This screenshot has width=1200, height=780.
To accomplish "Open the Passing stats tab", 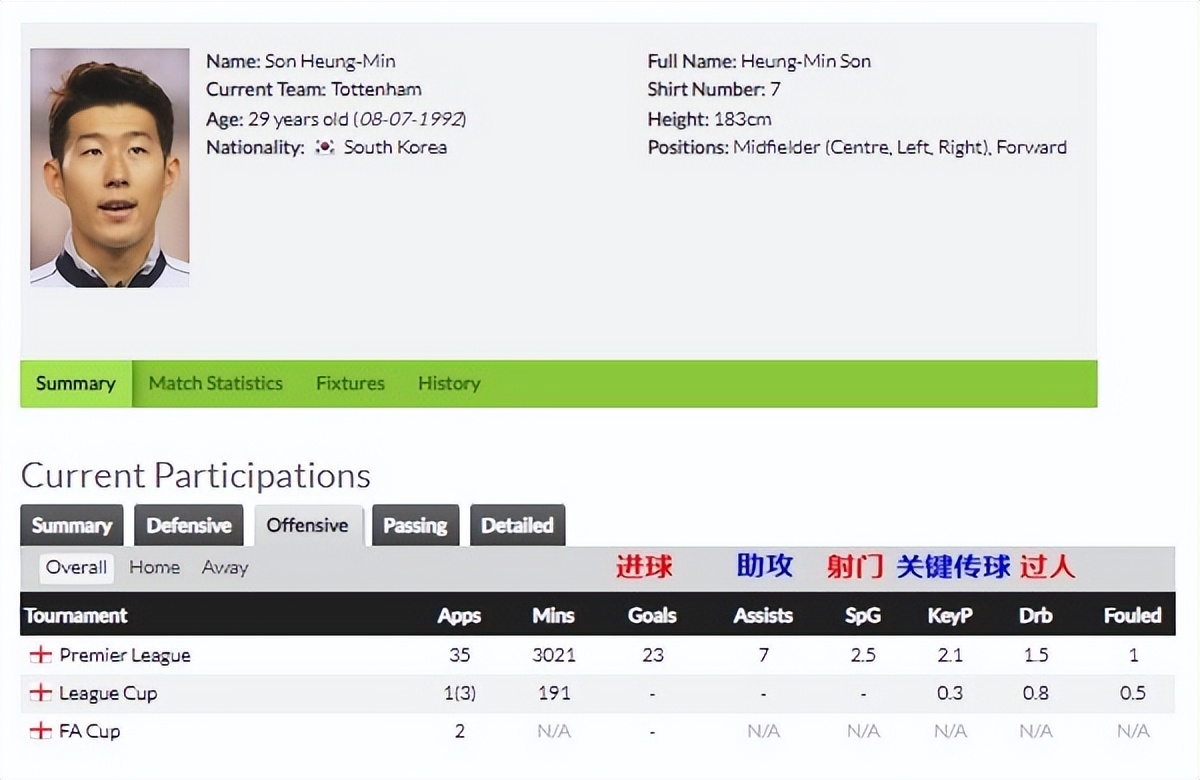I will [x=415, y=525].
